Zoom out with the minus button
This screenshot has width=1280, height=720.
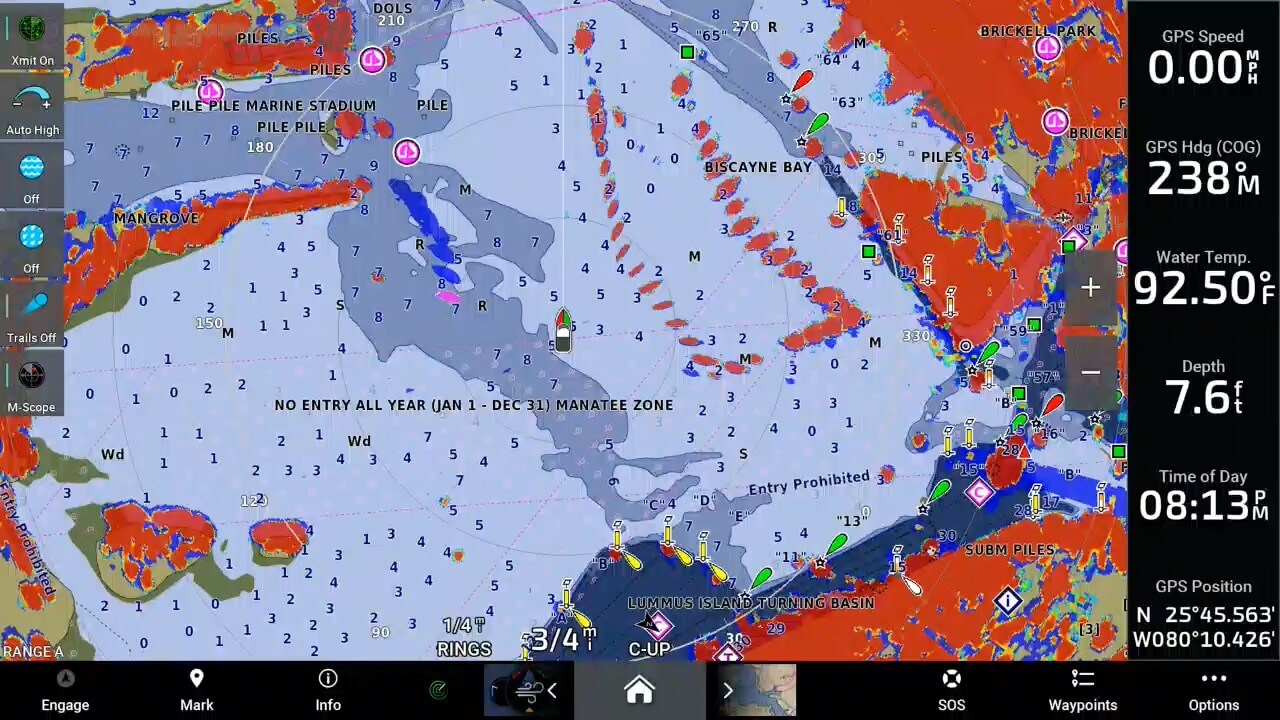tap(1090, 373)
